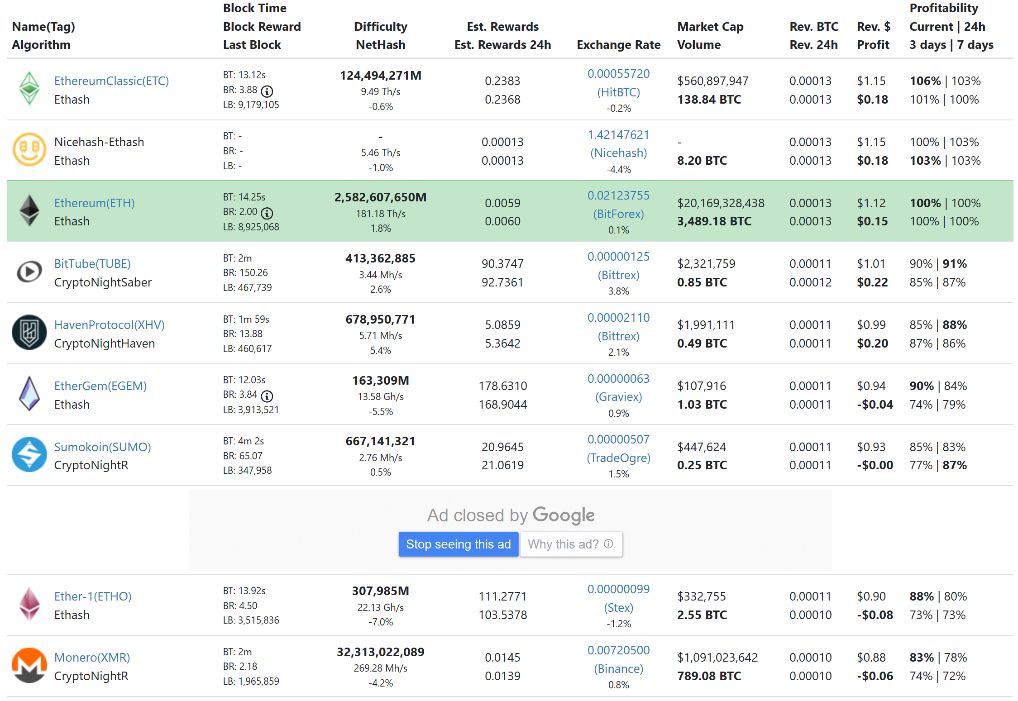Open the EthereumClassic(ETC) coin page
Image resolution: width=1018 pixels, height=701 pixels.
click(111, 80)
